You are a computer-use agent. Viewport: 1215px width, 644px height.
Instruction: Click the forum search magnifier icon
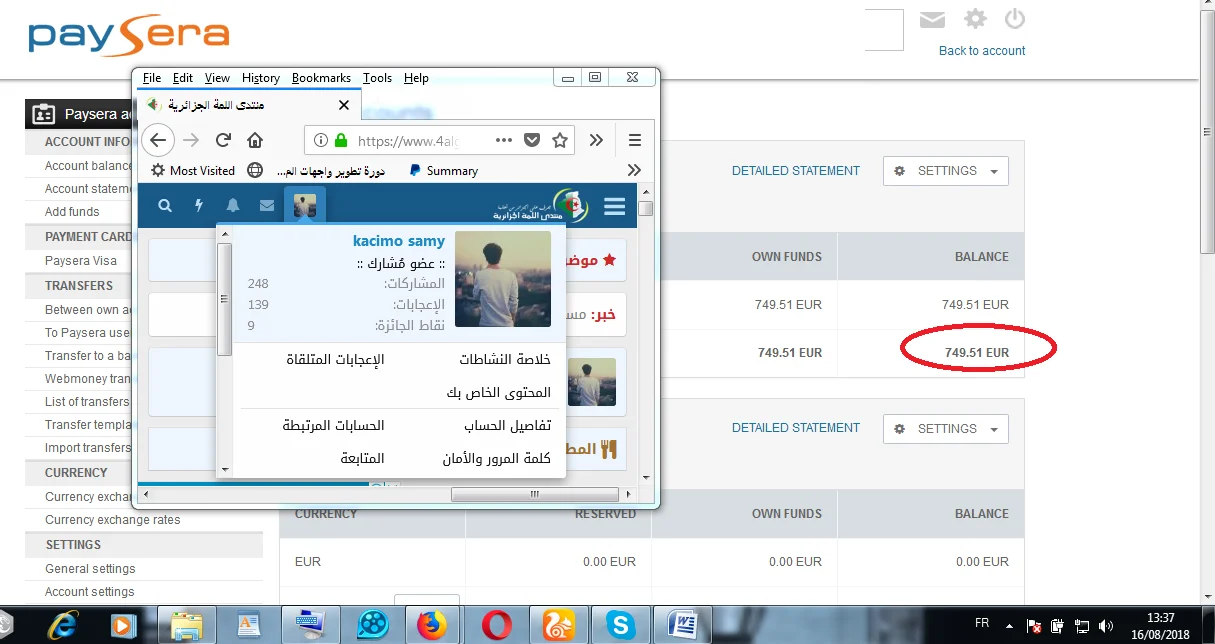[165, 206]
